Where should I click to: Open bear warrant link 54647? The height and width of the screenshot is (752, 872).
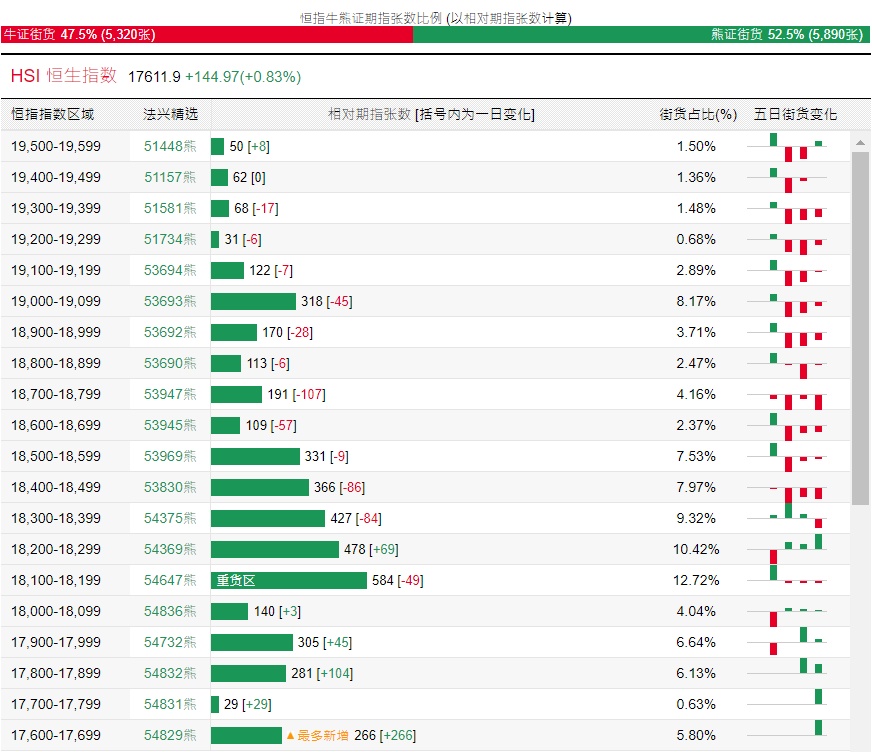click(x=170, y=580)
